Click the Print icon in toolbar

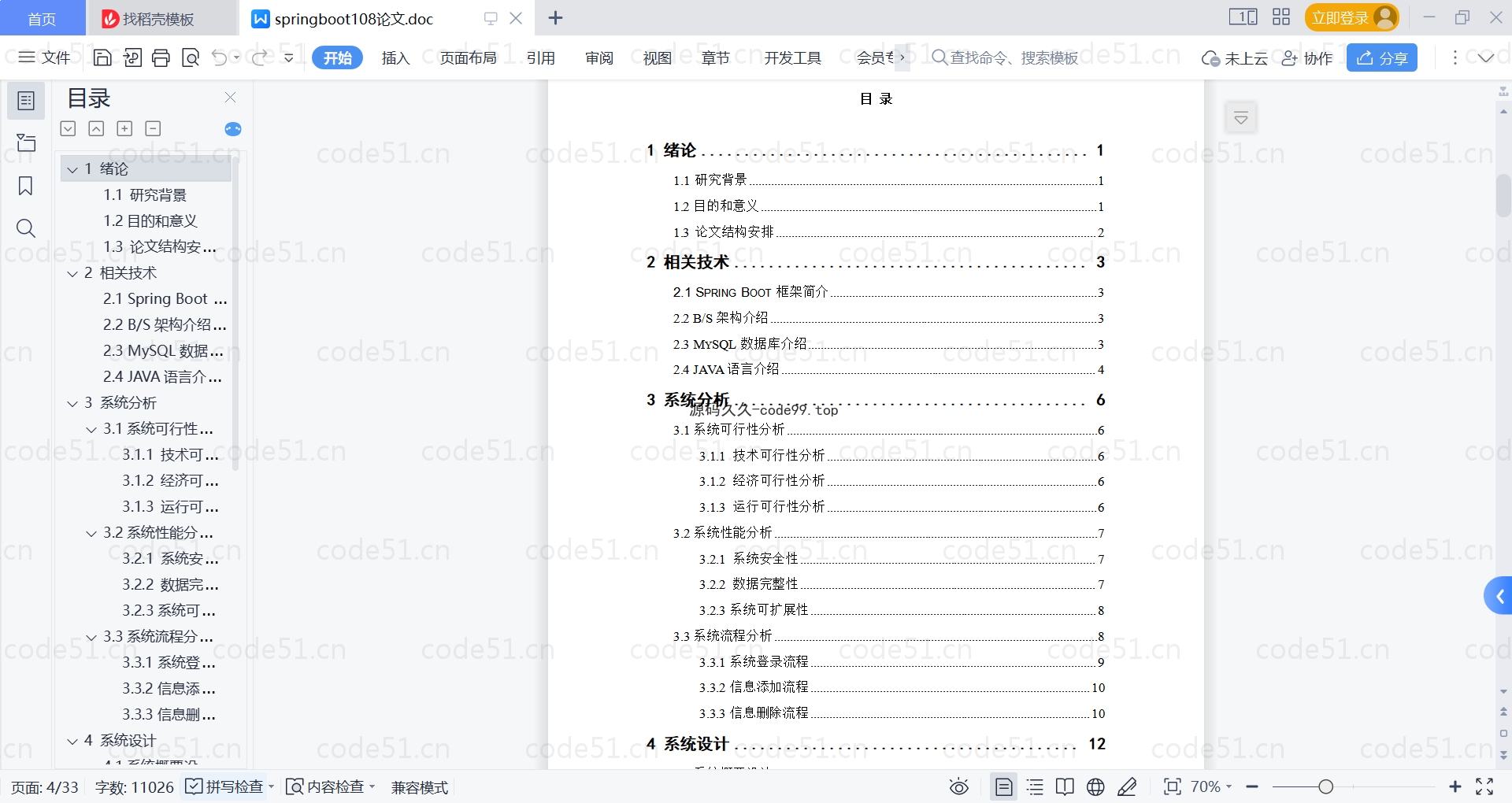coord(161,57)
